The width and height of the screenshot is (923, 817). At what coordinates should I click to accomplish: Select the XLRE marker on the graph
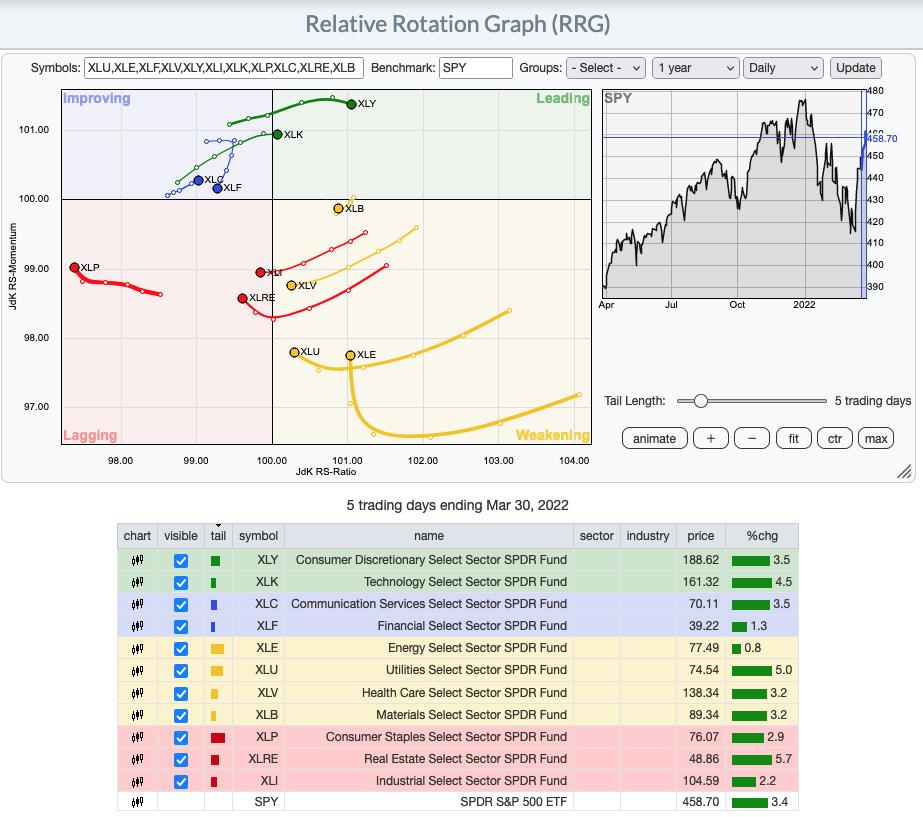click(x=242, y=298)
